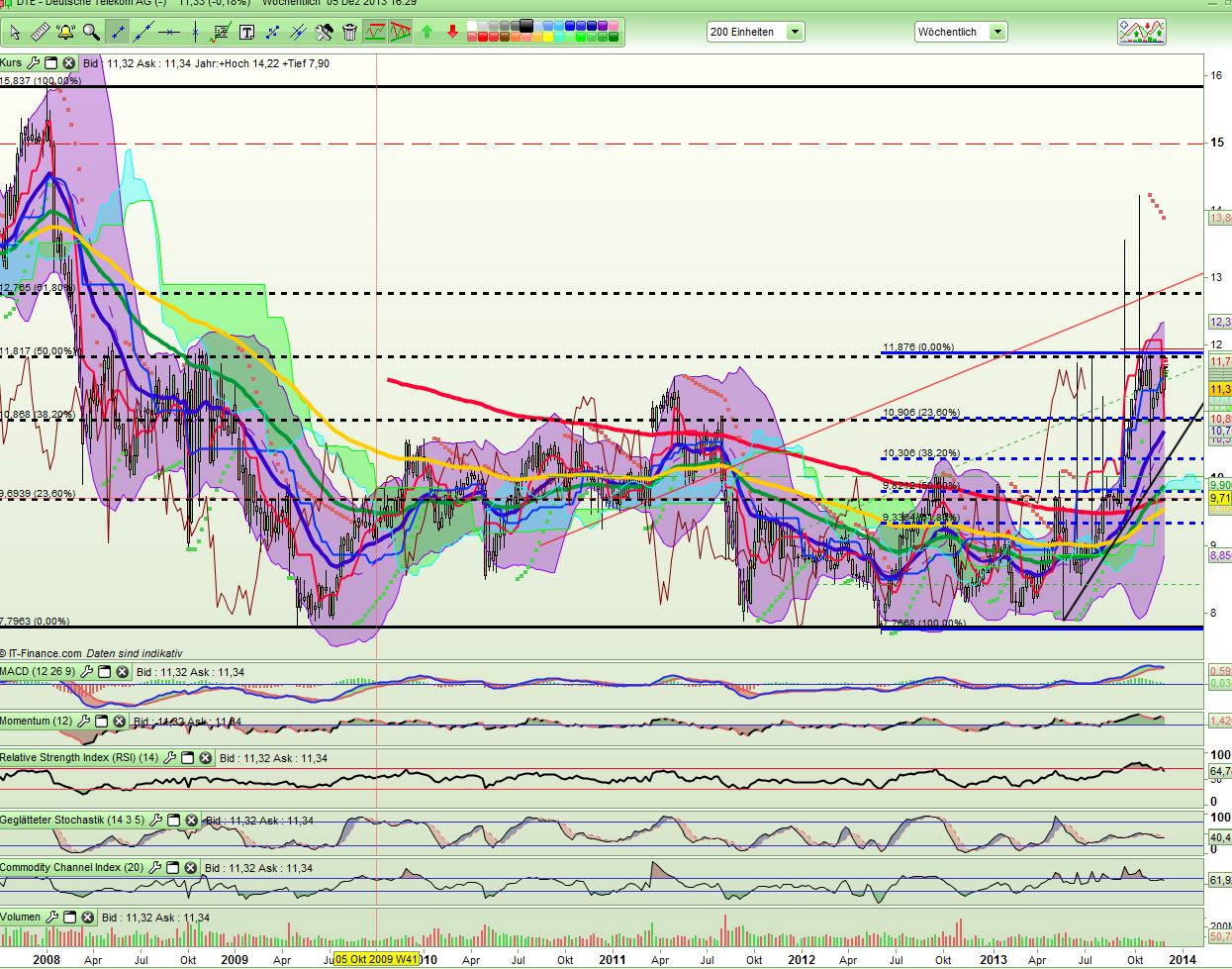Viewport: 1232px width, 969px height.
Task: Insert a green up arrow marker
Action: (426, 33)
